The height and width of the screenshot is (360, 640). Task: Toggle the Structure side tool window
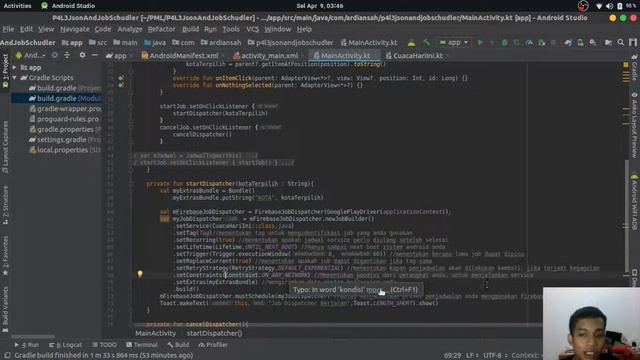coord(5,205)
